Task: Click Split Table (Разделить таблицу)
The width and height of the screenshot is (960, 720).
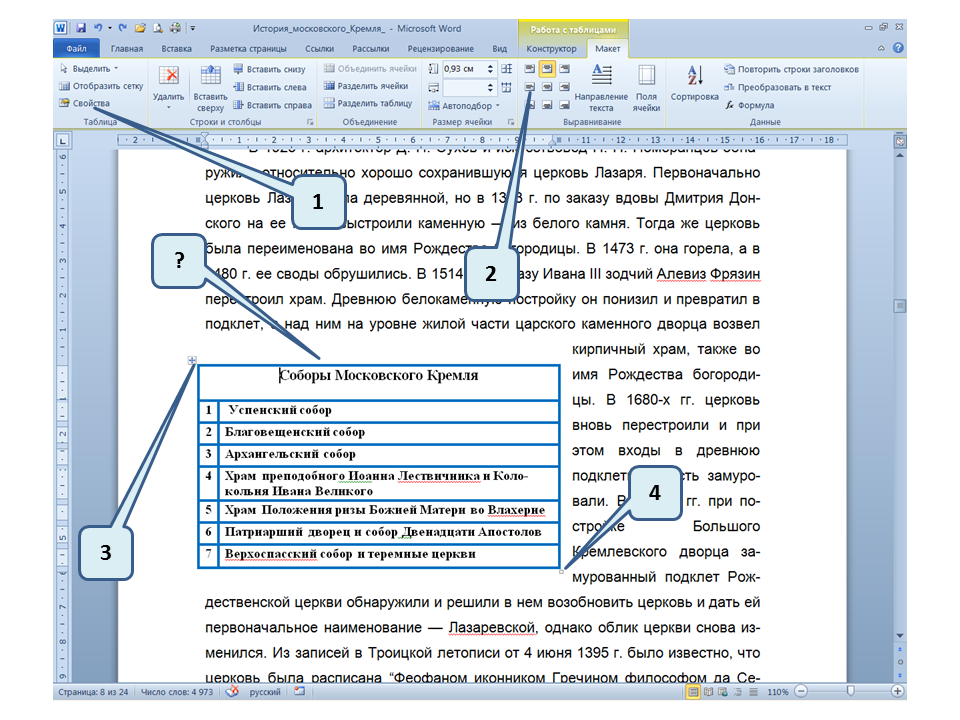Action: coord(368,103)
